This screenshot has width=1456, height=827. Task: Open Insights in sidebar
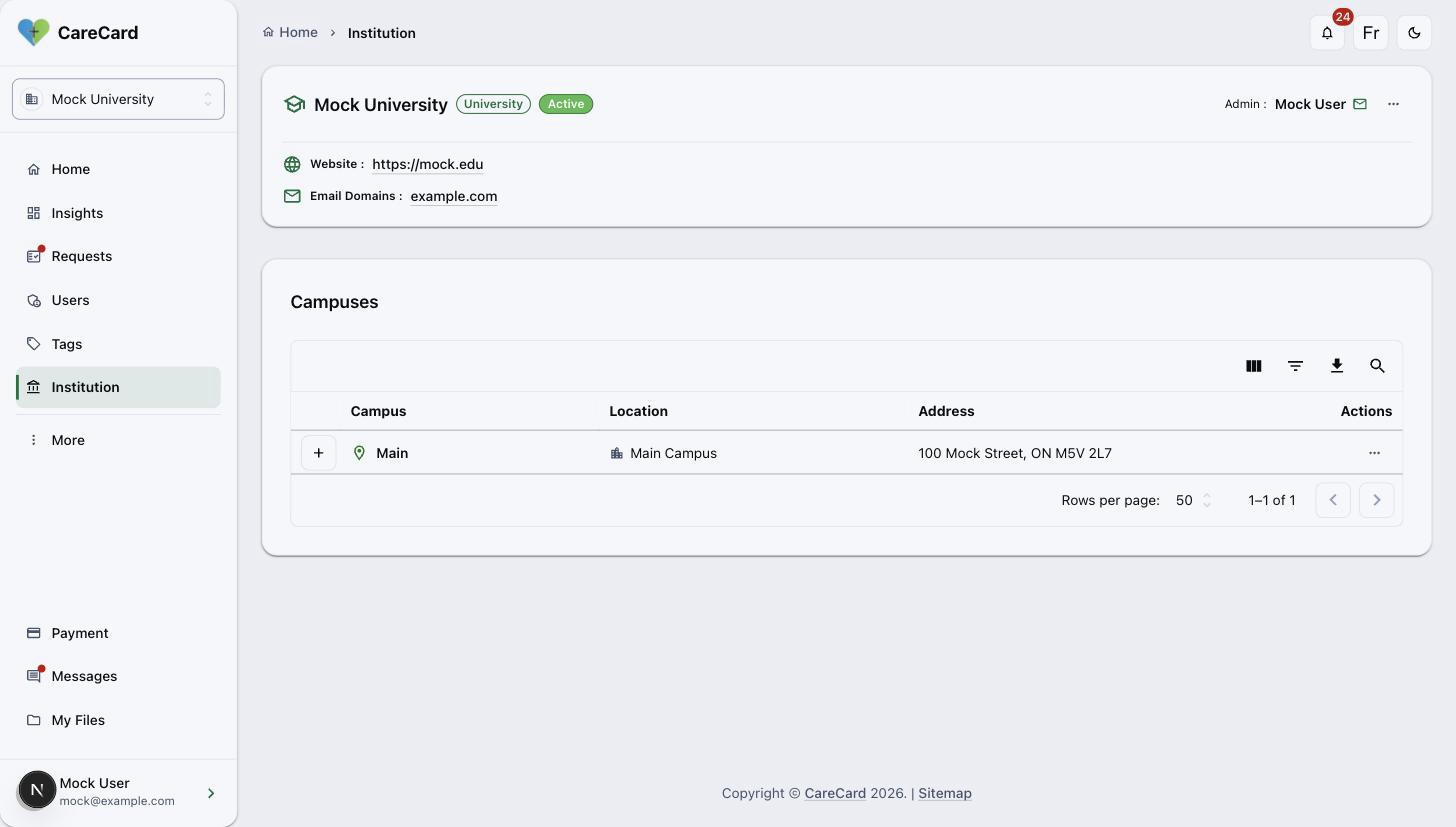pyautogui.click(x=118, y=213)
